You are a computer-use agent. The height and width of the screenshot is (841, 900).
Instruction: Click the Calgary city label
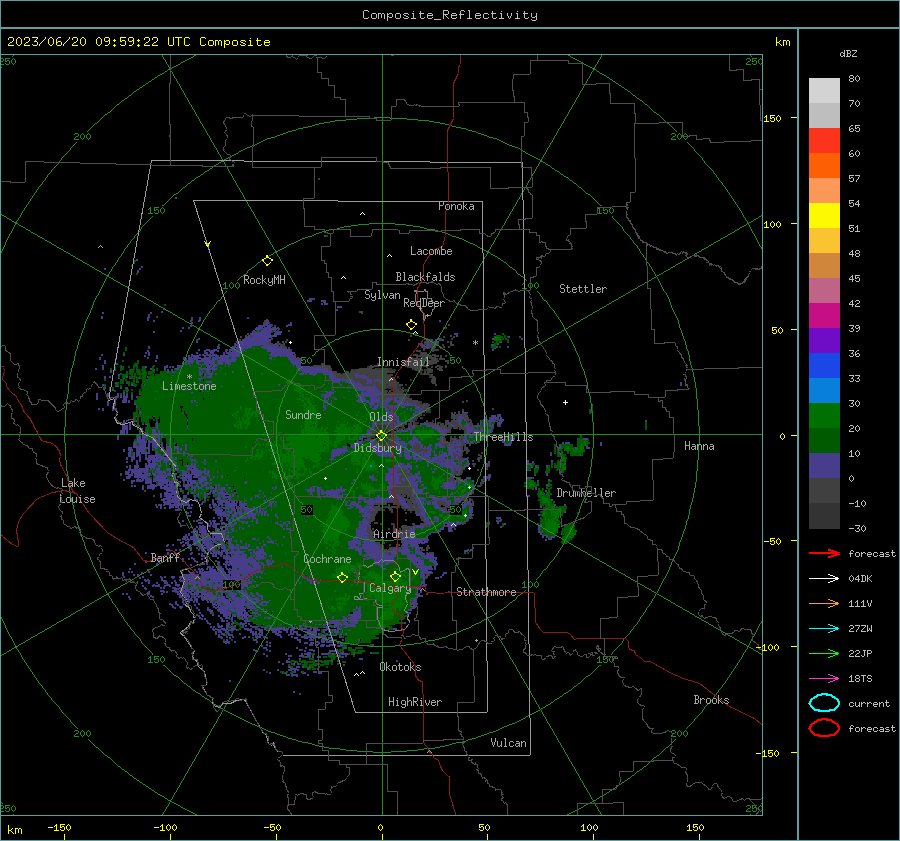(x=390, y=588)
